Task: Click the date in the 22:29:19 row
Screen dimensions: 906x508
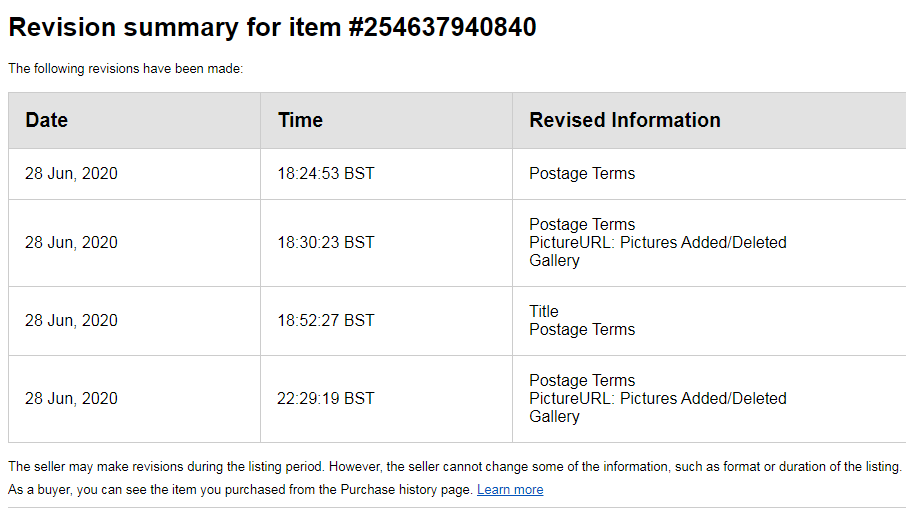Action: tap(71, 399)
